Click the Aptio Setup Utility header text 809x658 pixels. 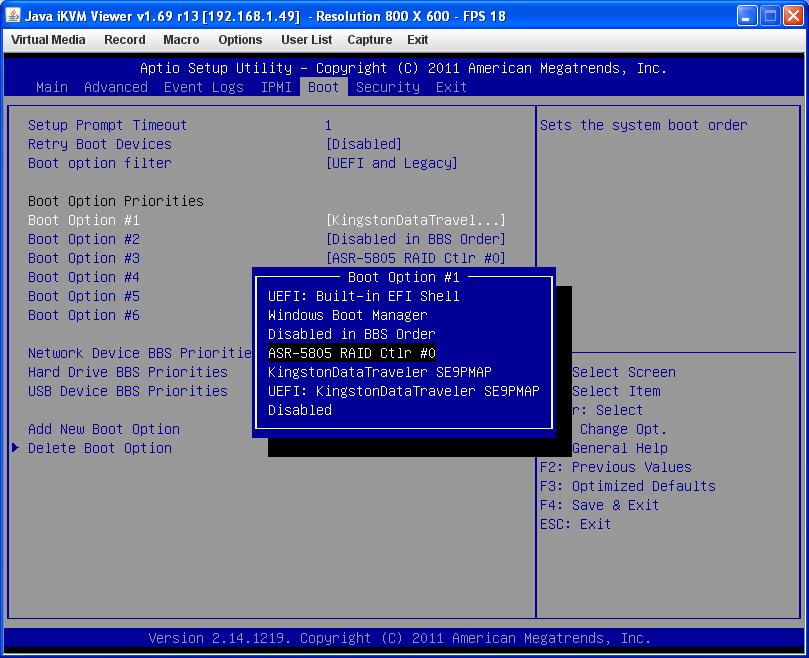click(x=403, y=68)
